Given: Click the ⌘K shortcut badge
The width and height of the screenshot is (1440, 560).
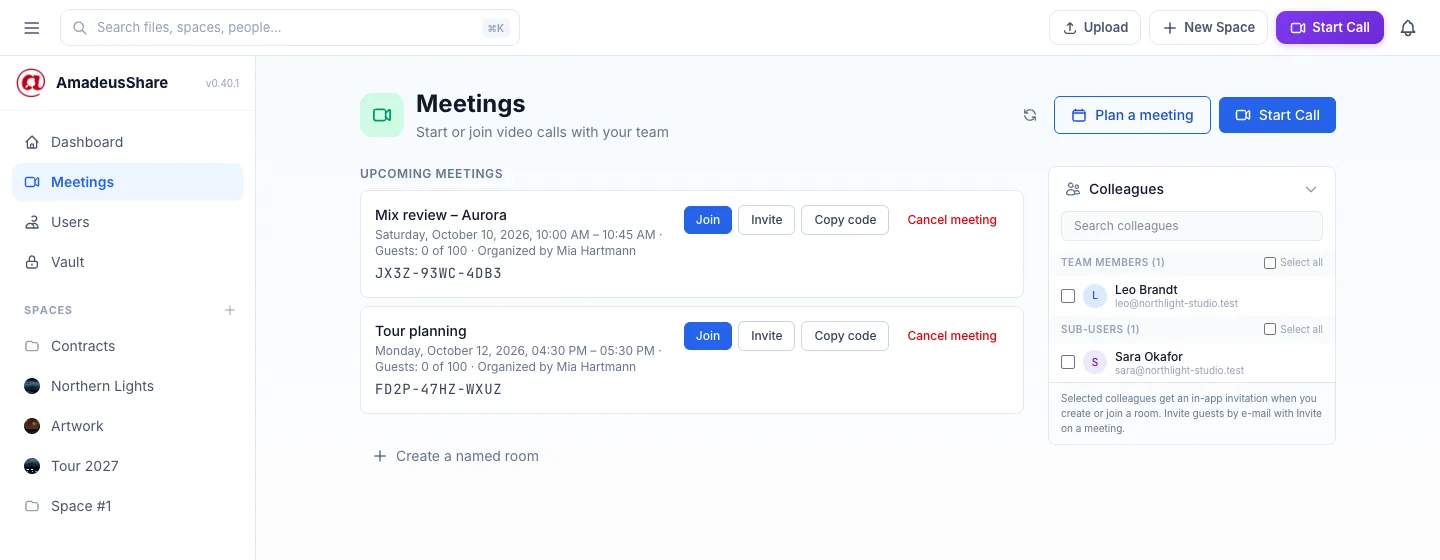Looking at the screenshot, I should (495, 28).
